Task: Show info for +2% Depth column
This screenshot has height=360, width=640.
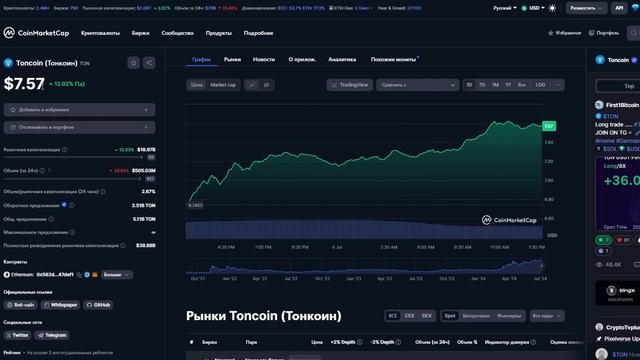Action: (360, 342)
